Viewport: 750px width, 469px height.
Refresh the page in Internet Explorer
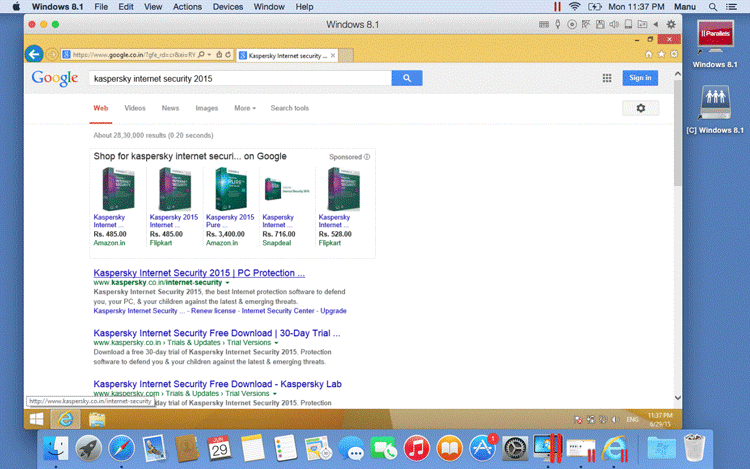228,55
